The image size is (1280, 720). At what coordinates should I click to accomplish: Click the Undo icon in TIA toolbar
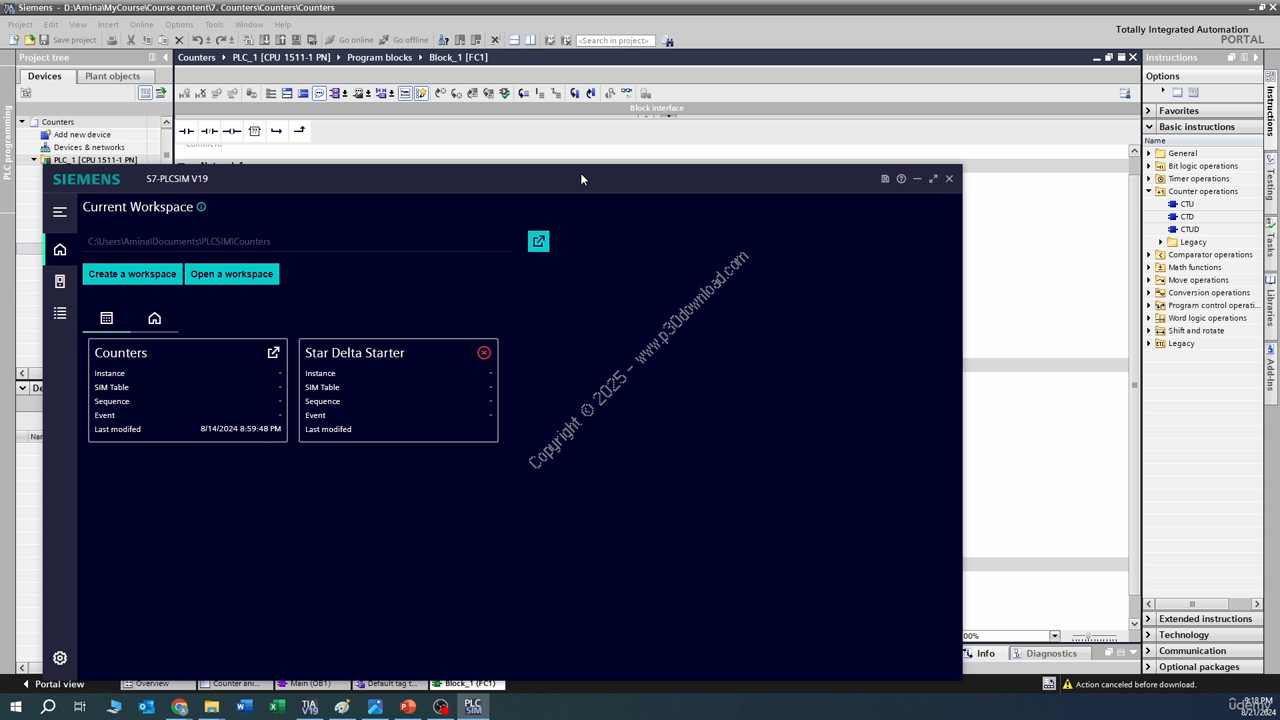click(197, 40)
